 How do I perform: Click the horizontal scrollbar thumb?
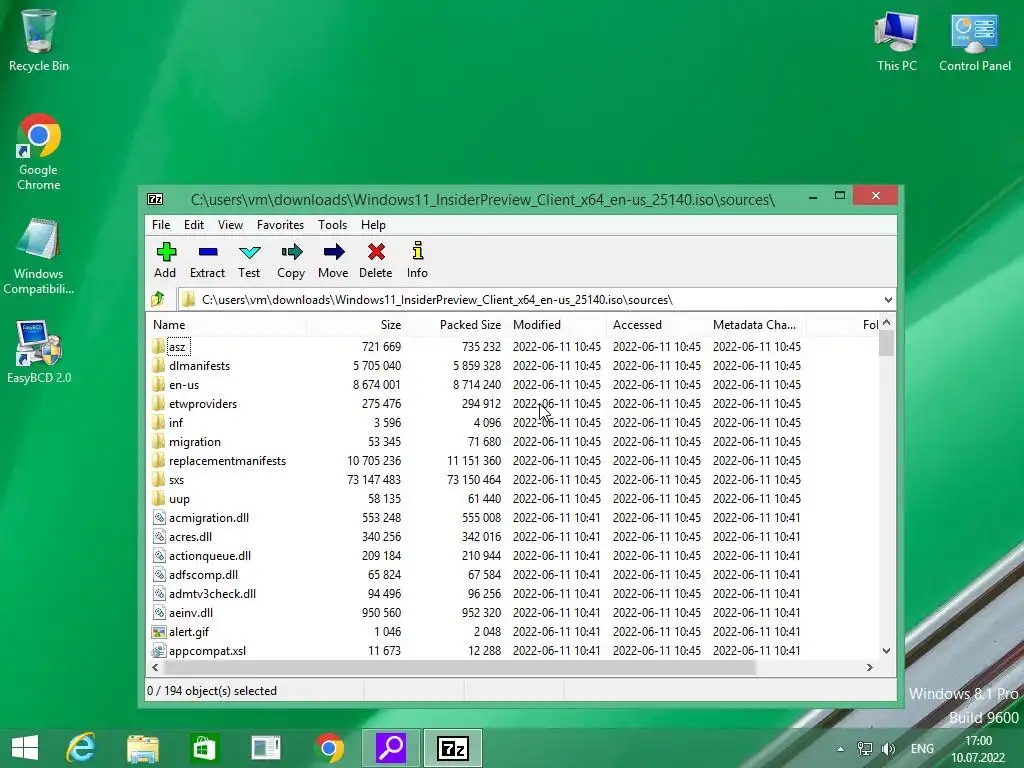(459, 667)
